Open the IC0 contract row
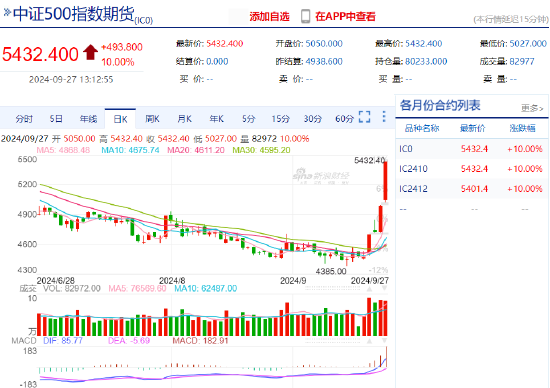 pyautogui.click(x=472, y=149)
